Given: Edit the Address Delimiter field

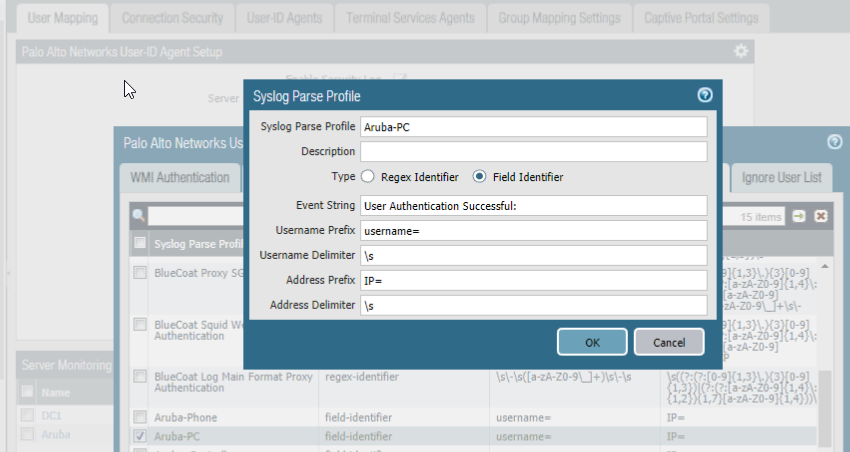Looking at the screenshot, I should tap(533, 306).
